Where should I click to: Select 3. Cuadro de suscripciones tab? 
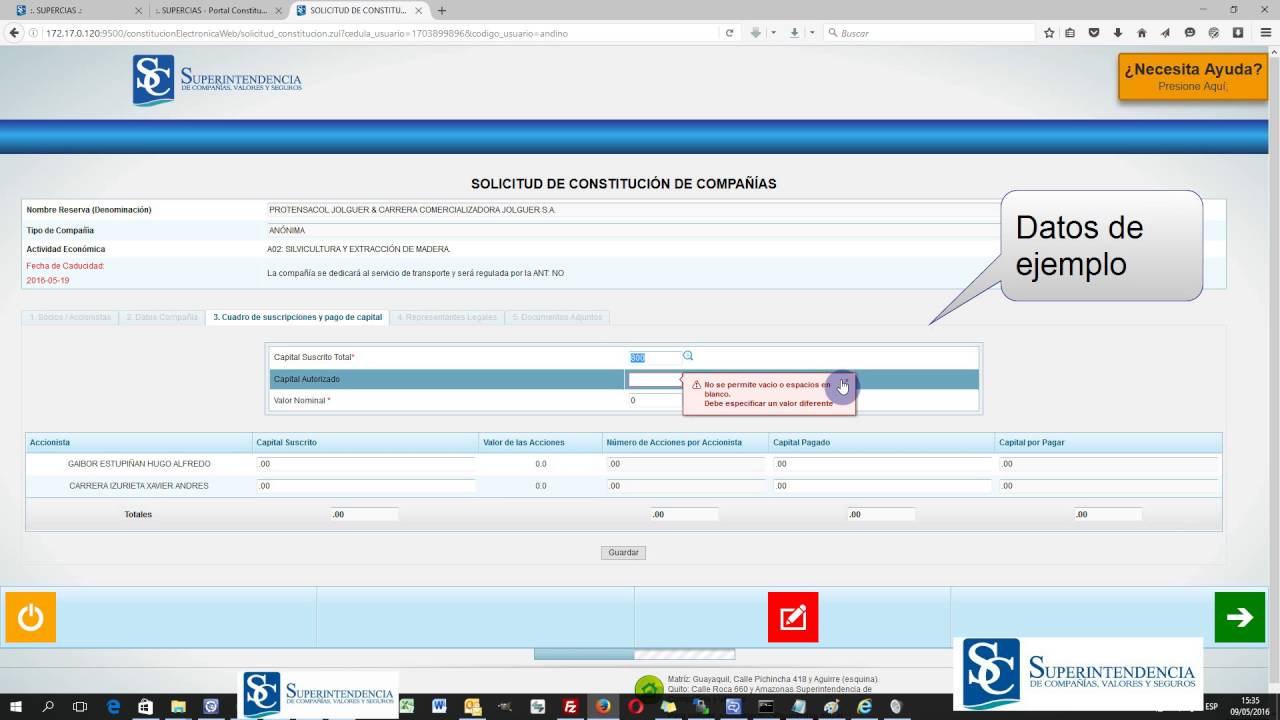(x=297, y=317)
